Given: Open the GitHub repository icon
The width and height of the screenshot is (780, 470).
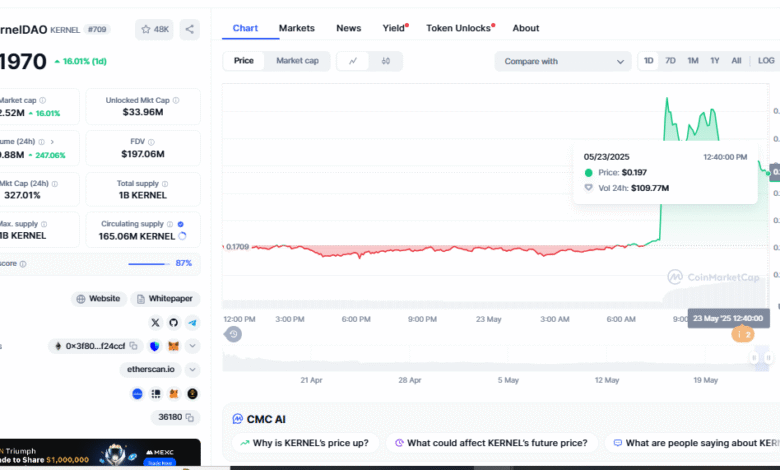Looking at the screenshot, I should tap(173, 323).
